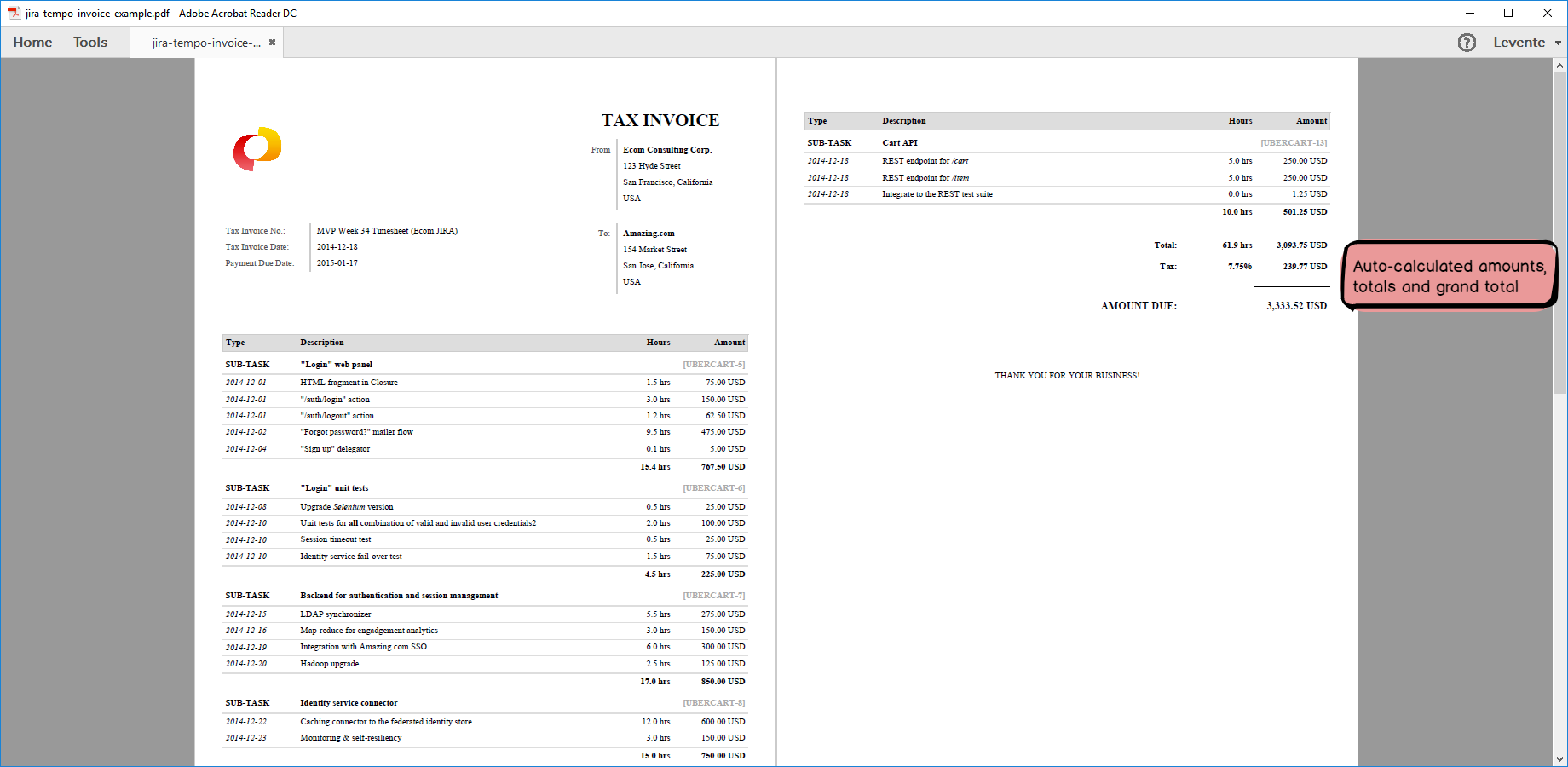Image resolution: width=1568 pixels, height=767 pixels.
Task: Click the scrollbar up arrow
Action: pos(1560,66)
